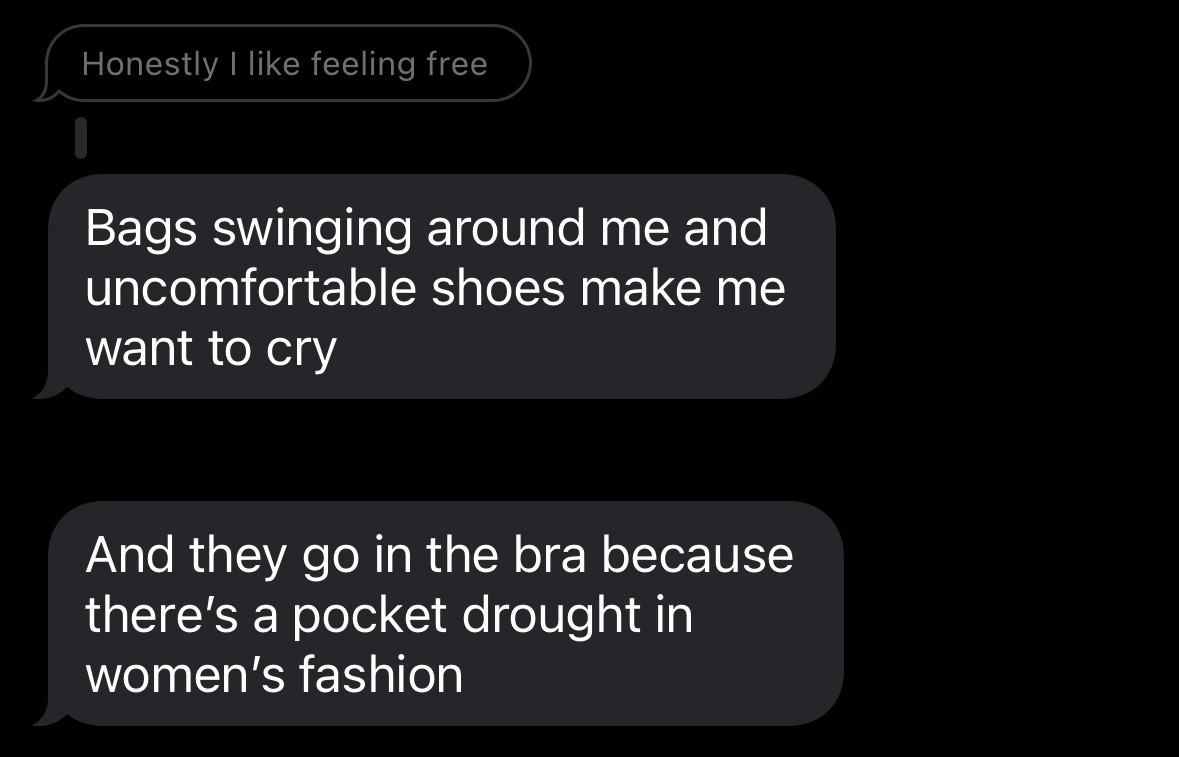
Task: Click the word 'uncomfortable' in the first message
Action: coord(250,287)
